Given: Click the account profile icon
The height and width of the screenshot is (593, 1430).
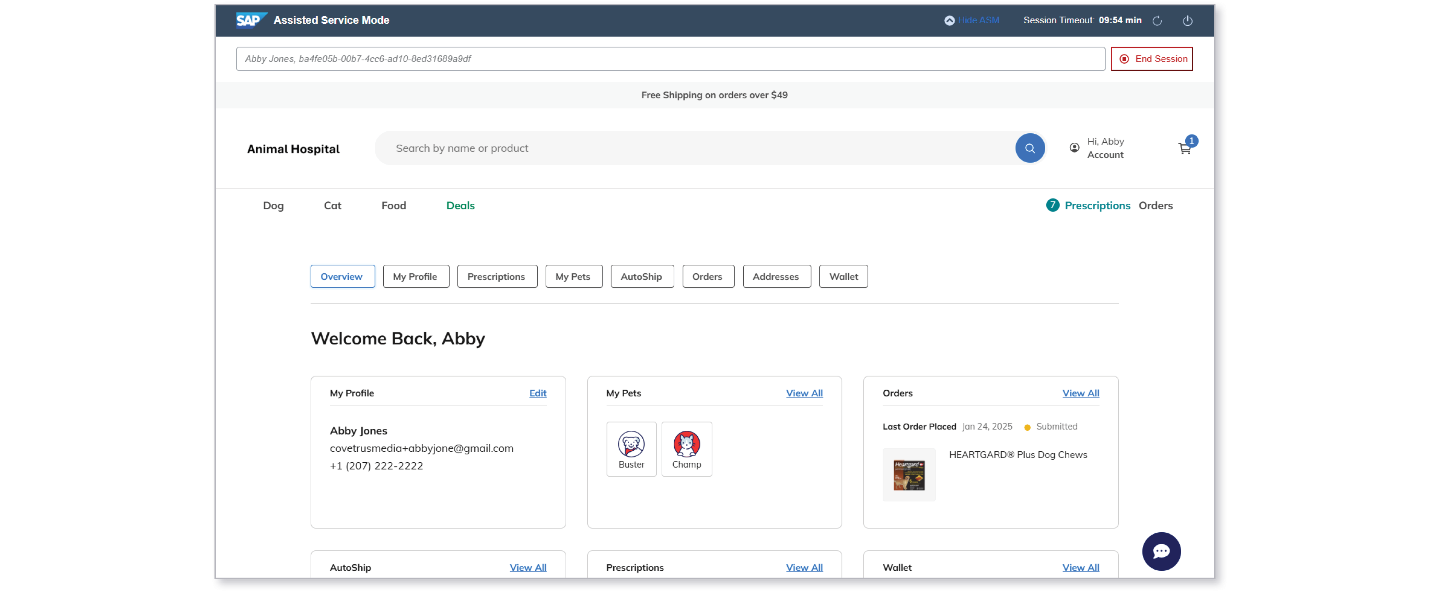Looking at the screenshot, I should coord(1075,148).
